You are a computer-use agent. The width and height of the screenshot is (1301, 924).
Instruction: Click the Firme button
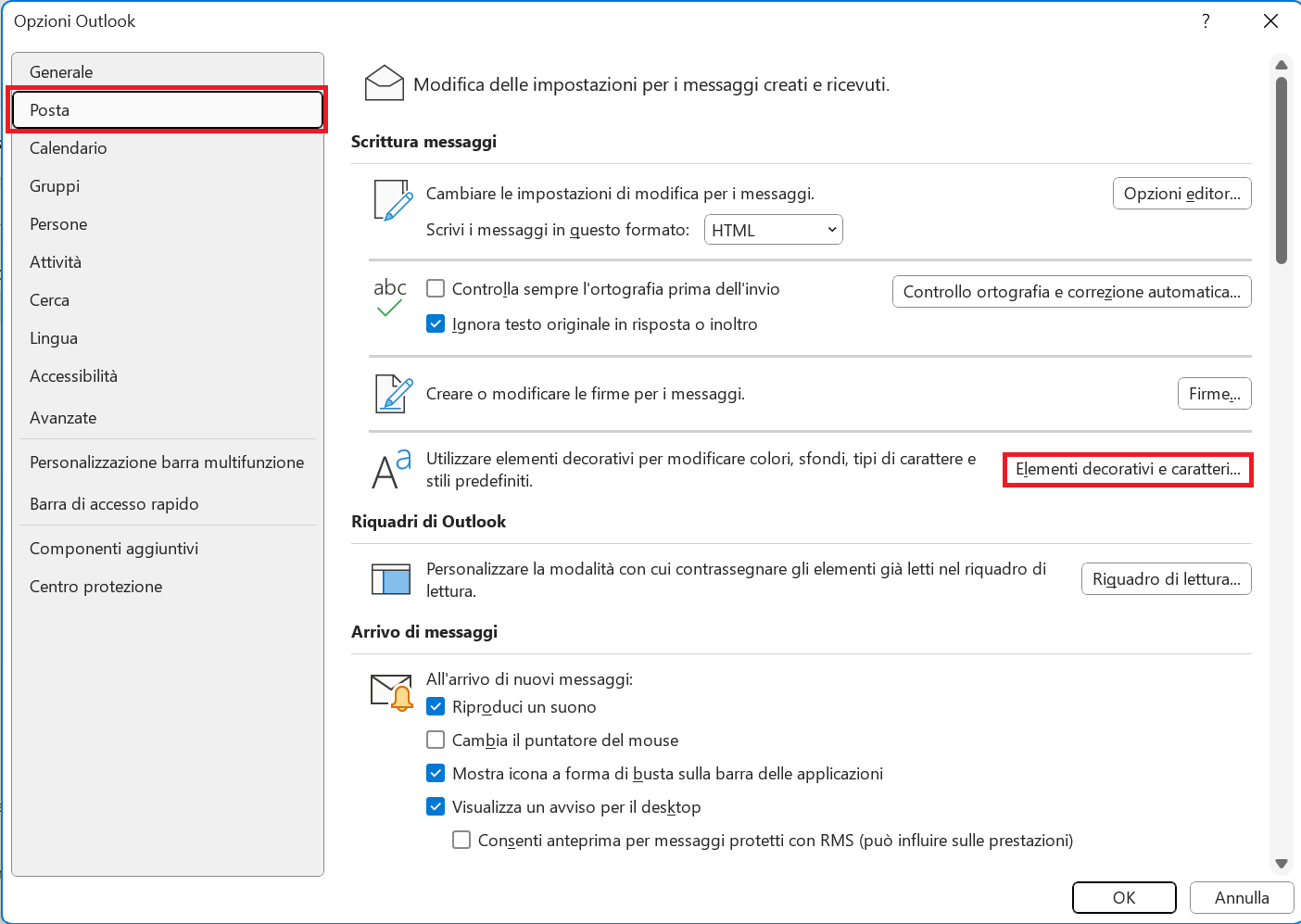click(x=1214, y=393)
